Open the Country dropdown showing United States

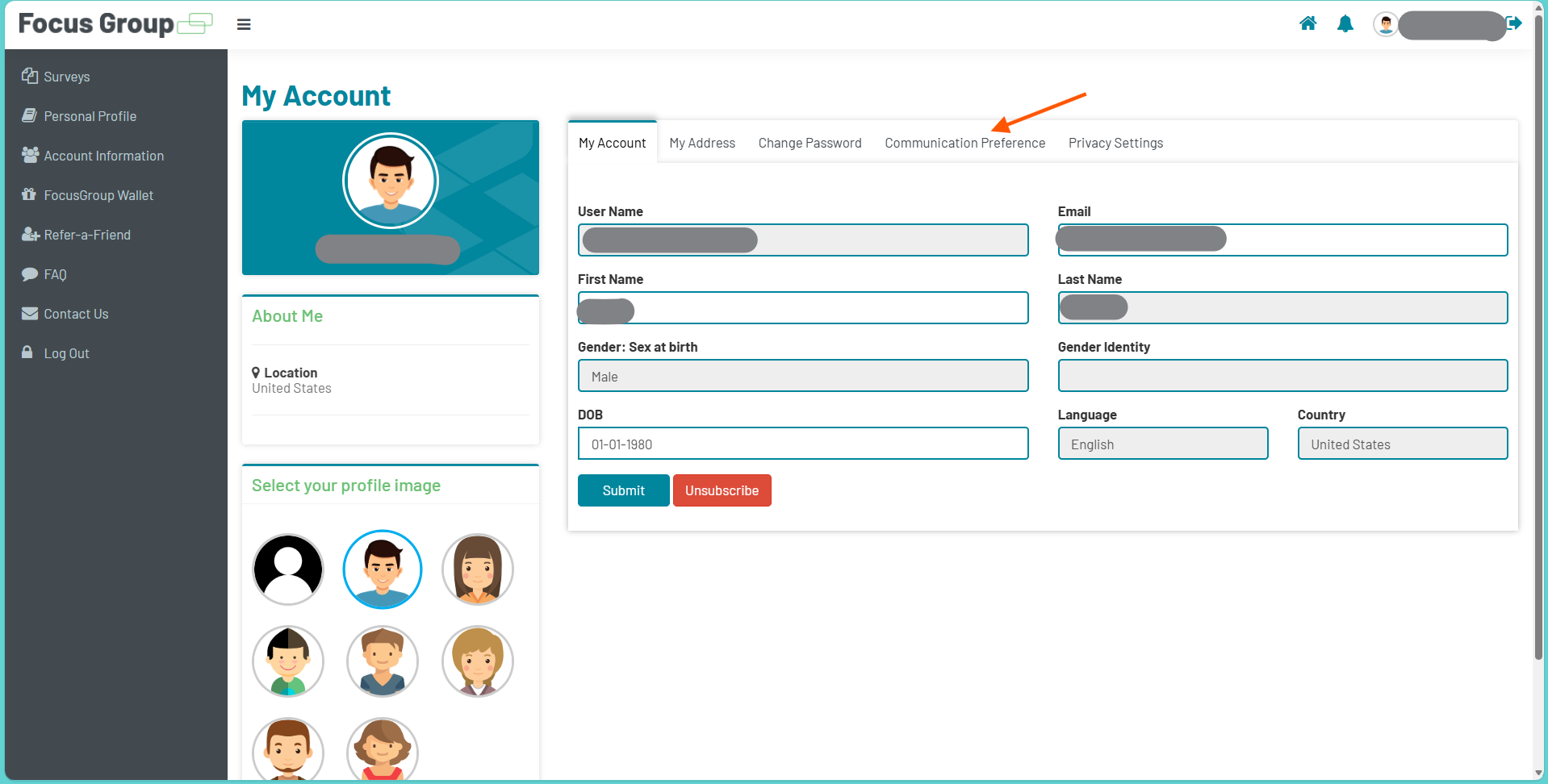point(1403,443)
